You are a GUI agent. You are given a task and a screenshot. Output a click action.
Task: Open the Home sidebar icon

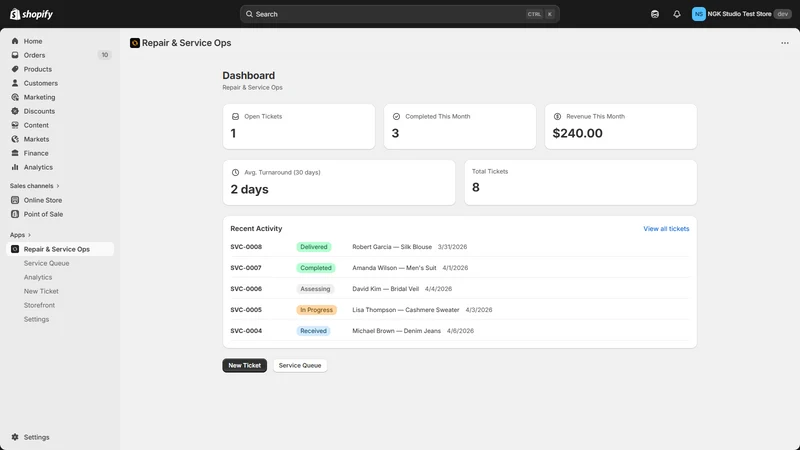click(15, 41)
